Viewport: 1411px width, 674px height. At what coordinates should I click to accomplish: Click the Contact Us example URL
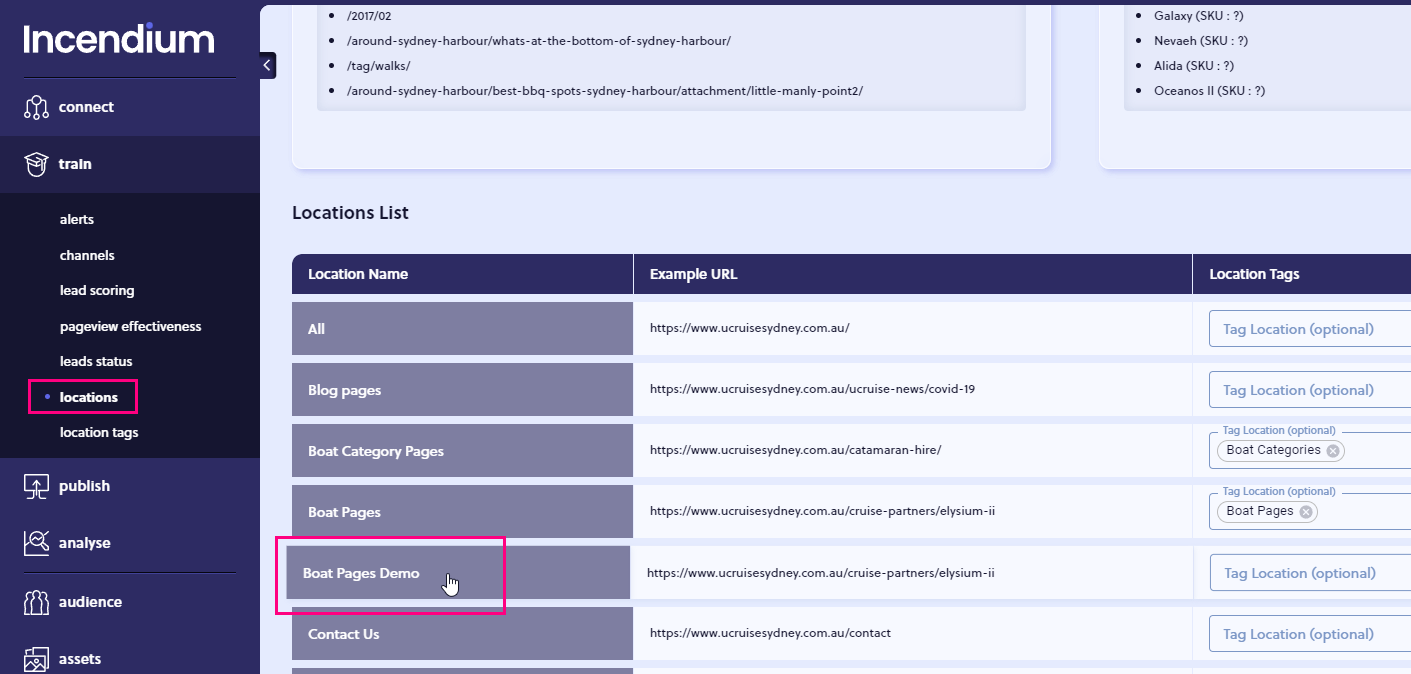[770, 633]
